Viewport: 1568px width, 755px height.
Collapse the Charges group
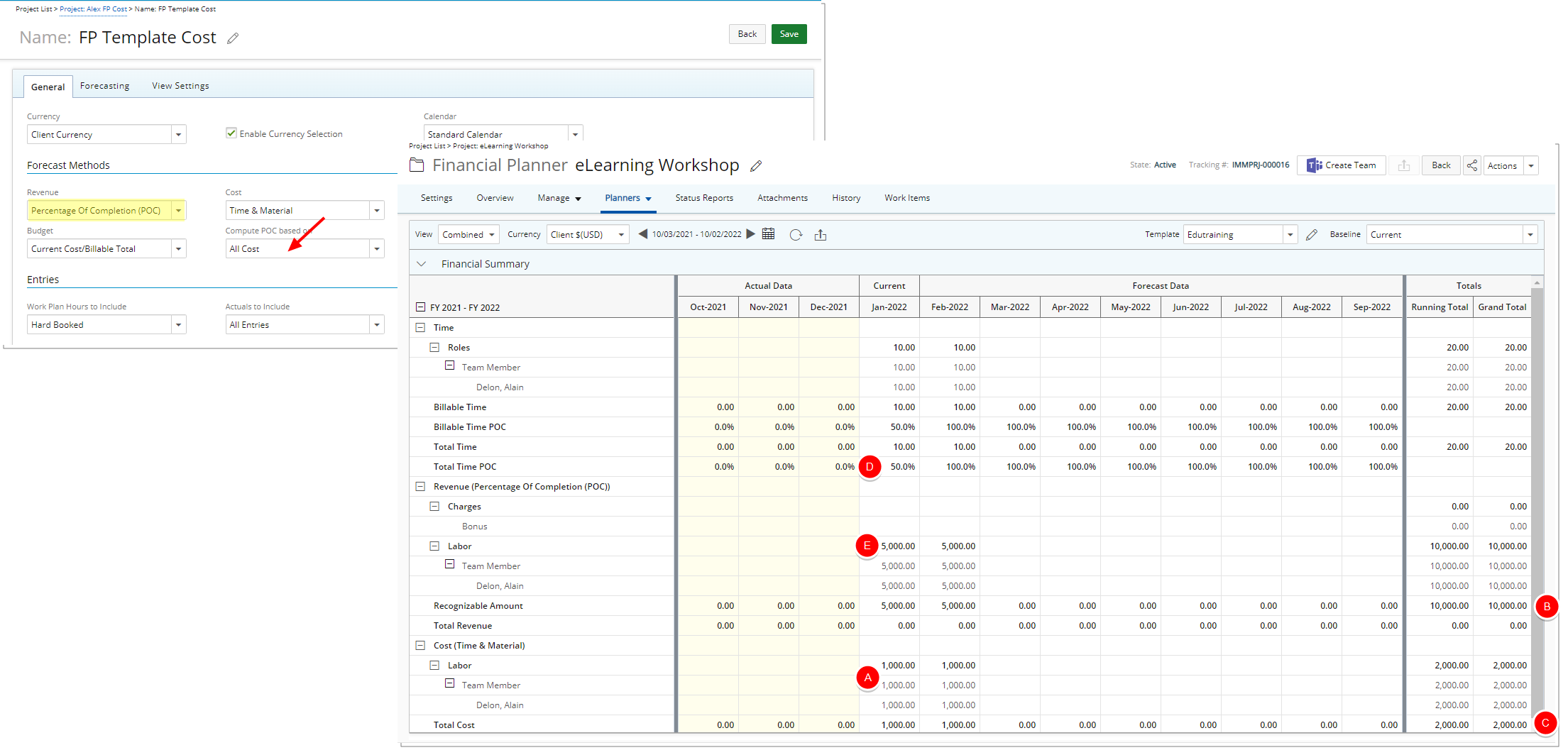(434, 506)
